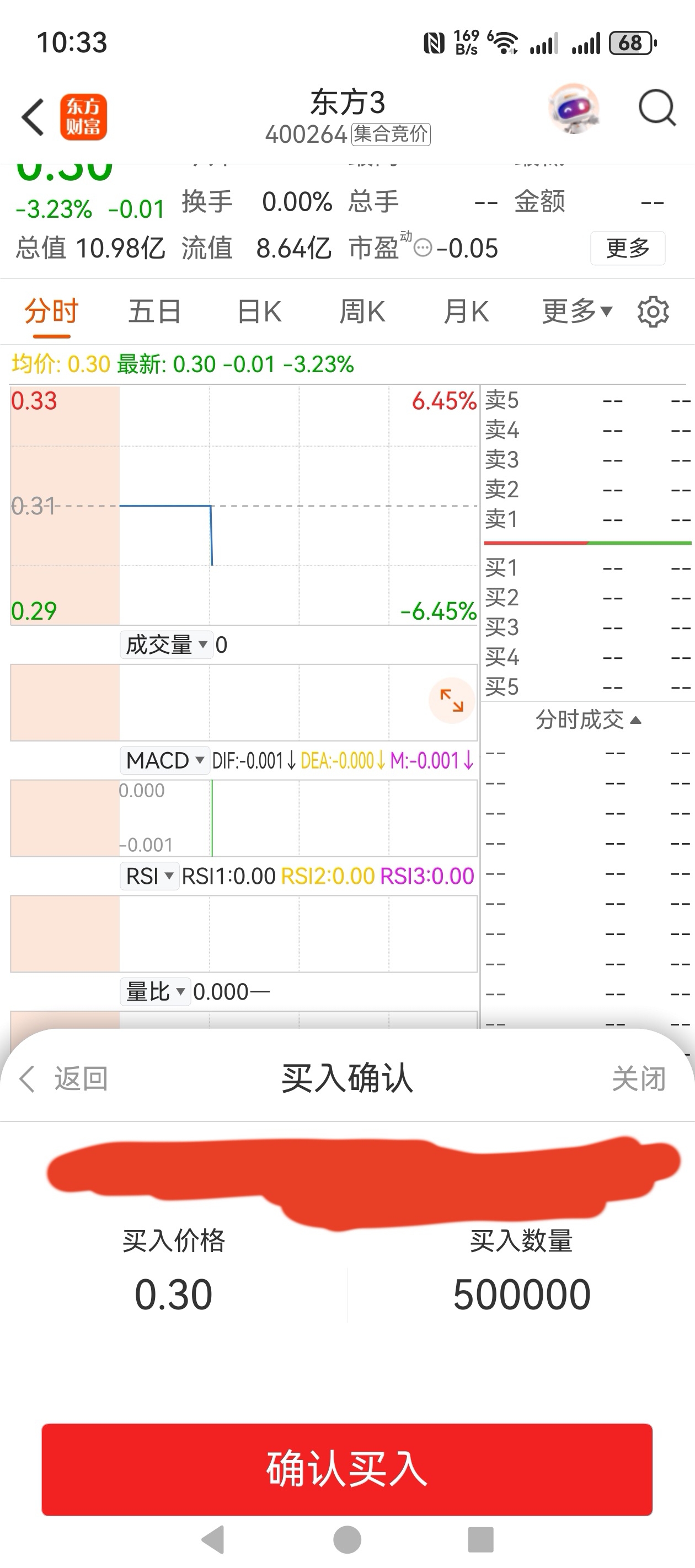Open the 量比 indicator dropdown

click(x=156, y=991)
